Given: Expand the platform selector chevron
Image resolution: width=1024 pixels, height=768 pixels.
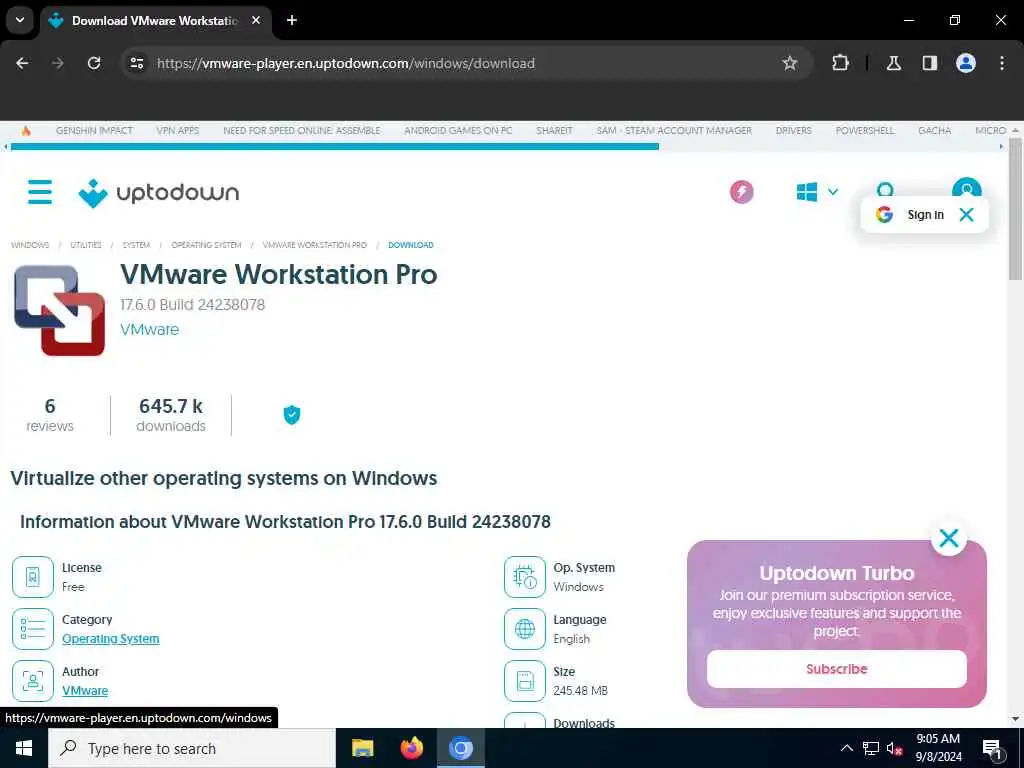Looking at the screenshot, I should click(x=833, y=192).
